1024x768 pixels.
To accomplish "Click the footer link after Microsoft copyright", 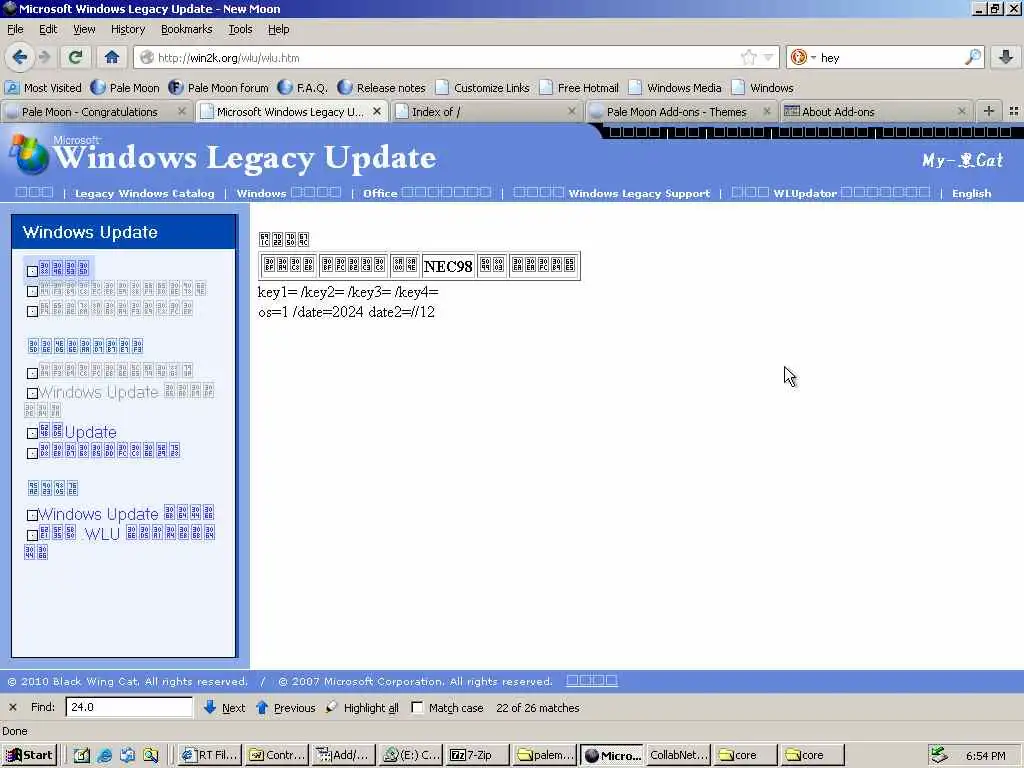I will [x=592, y=680].
